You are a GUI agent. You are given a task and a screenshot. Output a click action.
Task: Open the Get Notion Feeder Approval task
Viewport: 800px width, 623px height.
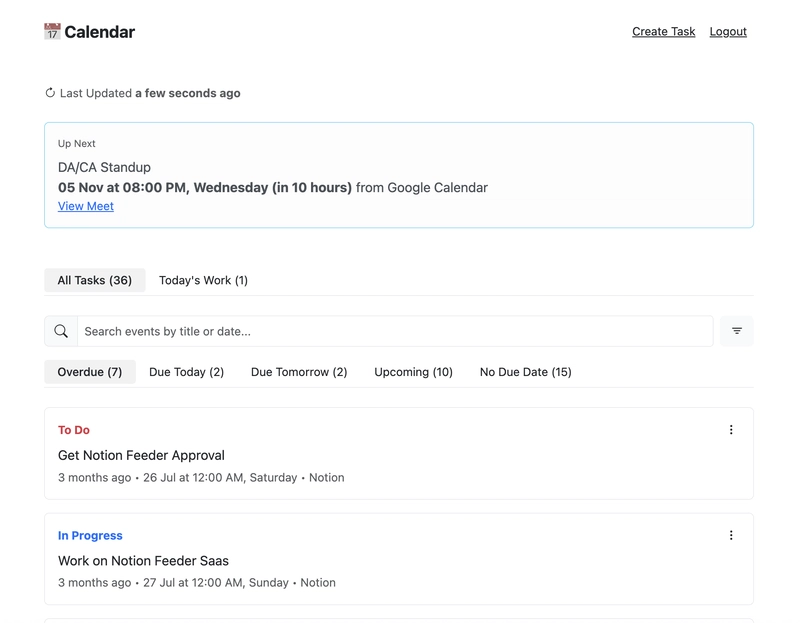pyautogui.click(x=141, y=455)
